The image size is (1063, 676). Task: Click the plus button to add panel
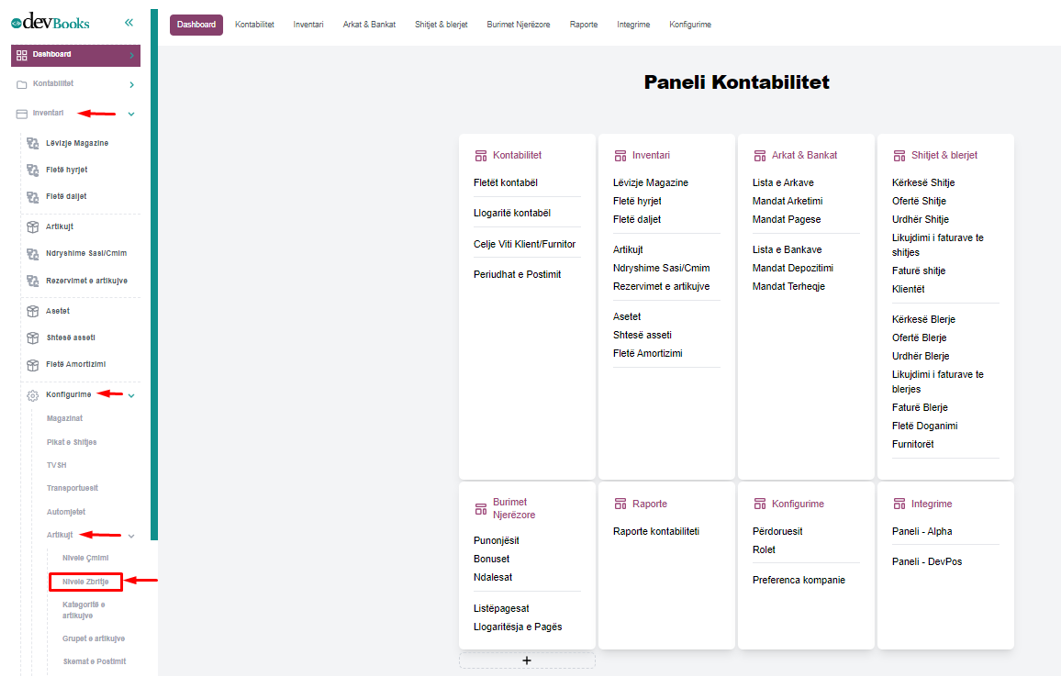[x=527, y=661]
